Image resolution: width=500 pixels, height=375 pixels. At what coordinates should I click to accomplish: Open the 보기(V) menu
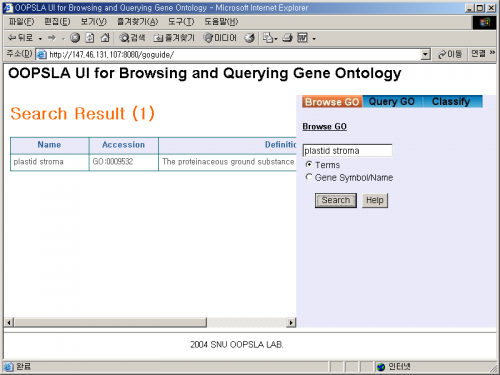pyautogui.click(x=94, y=22)
